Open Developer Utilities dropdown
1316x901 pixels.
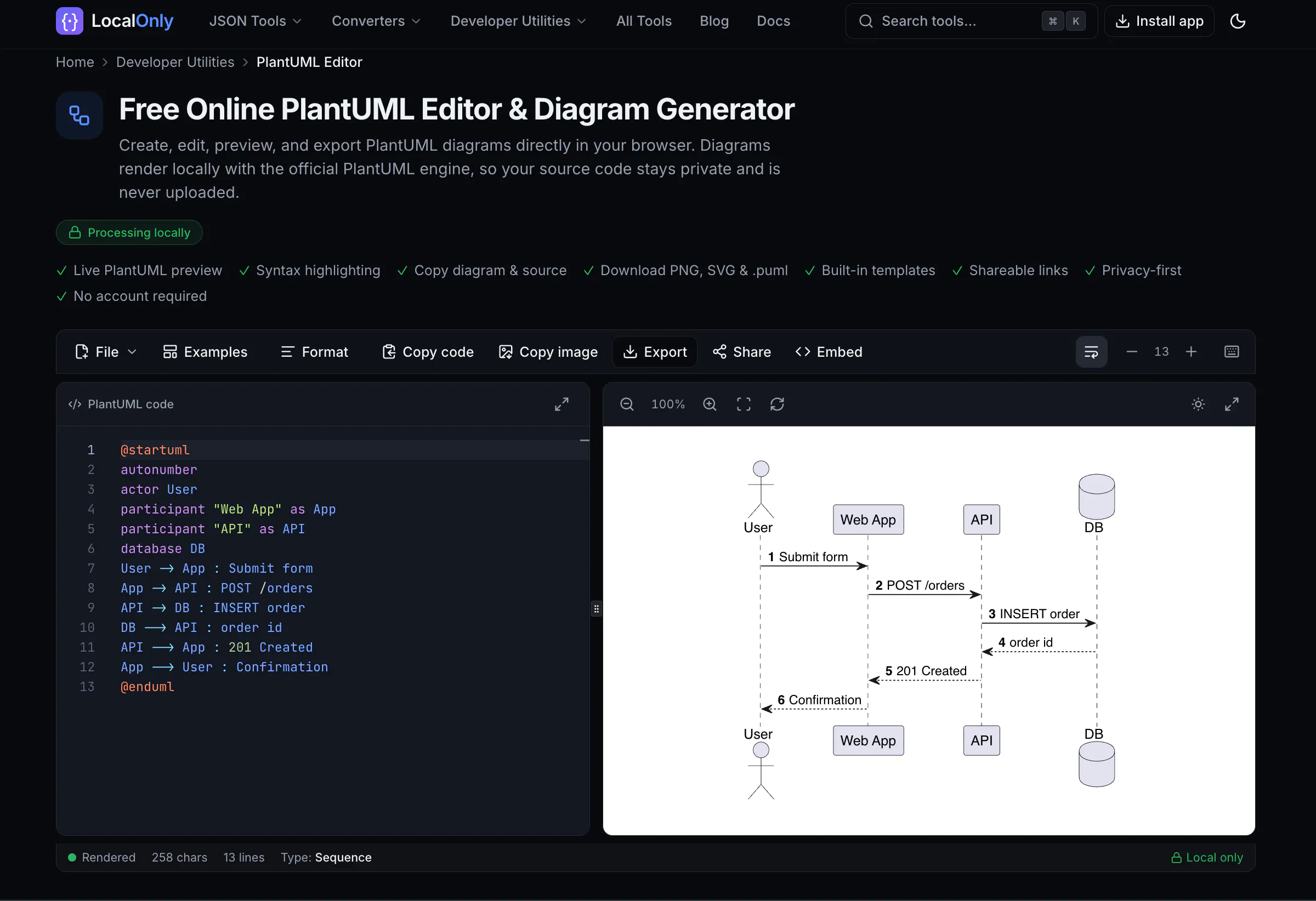[x=518, y=21]
